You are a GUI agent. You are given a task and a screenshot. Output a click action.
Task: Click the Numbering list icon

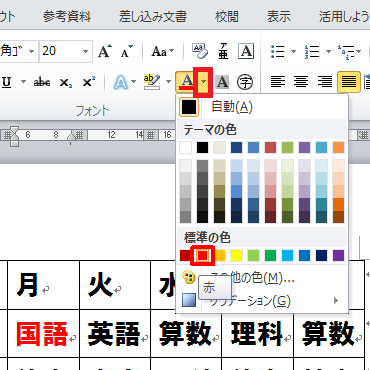point(312,51)
